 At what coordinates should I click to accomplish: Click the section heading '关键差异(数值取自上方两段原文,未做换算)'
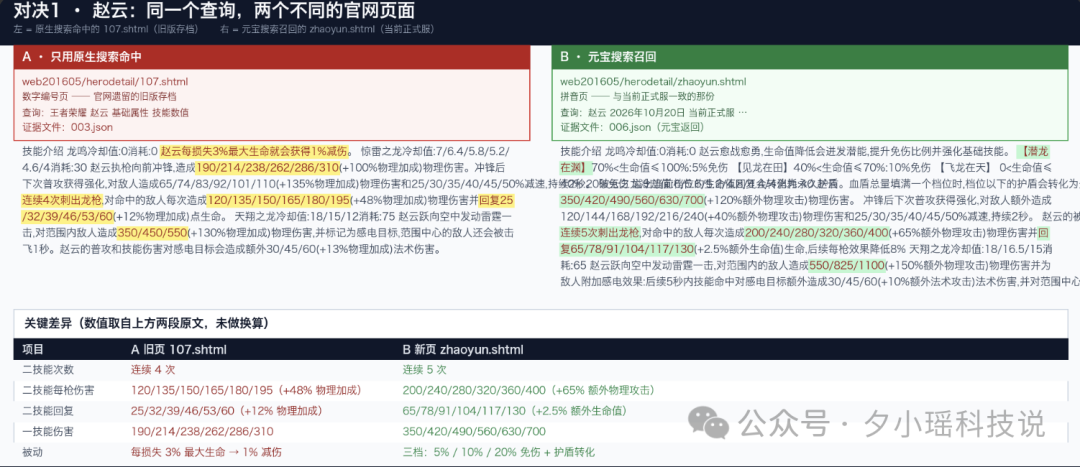(x=147, y=323)
